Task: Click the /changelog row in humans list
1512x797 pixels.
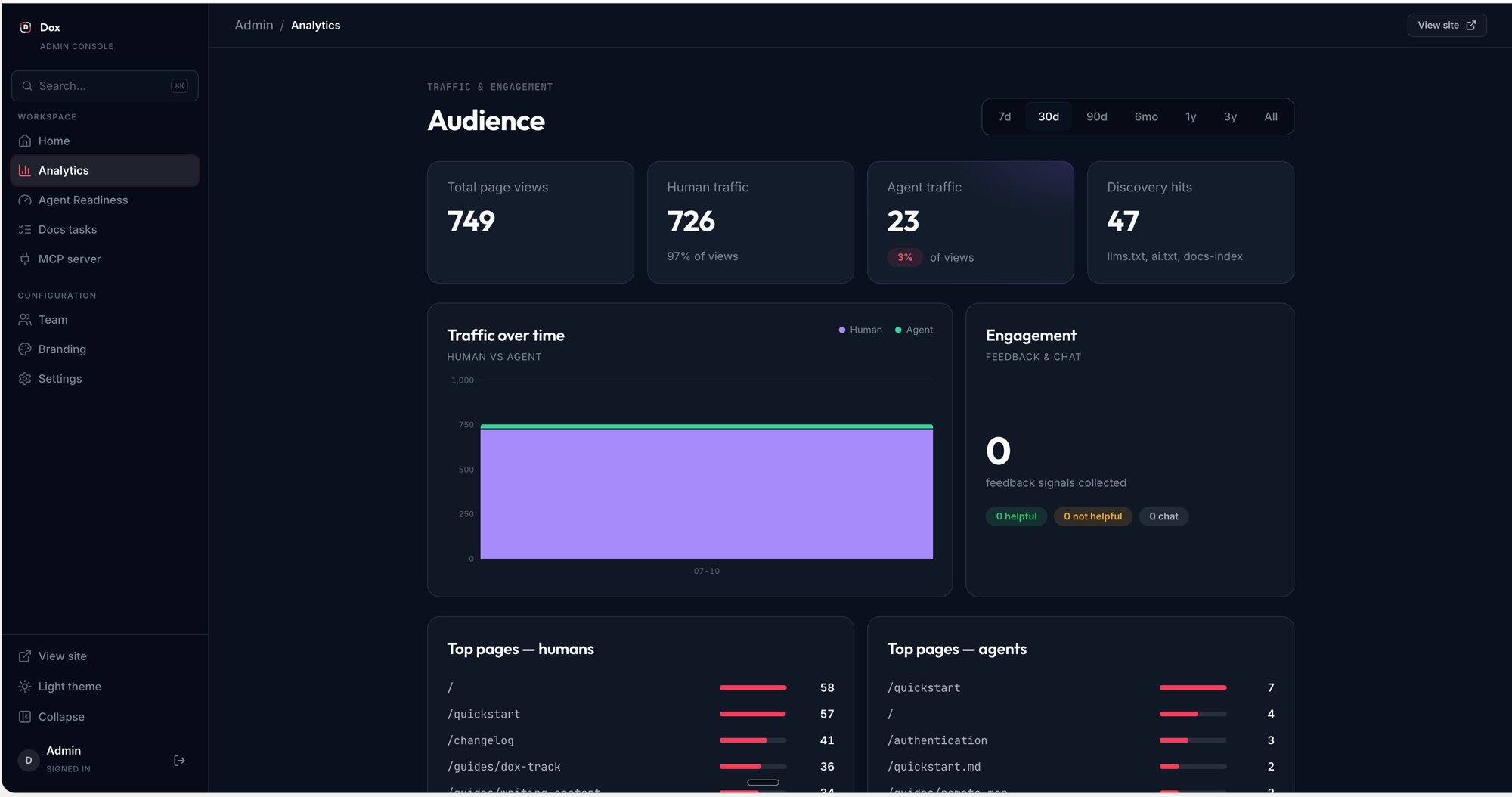Action: tap(640, 740)
